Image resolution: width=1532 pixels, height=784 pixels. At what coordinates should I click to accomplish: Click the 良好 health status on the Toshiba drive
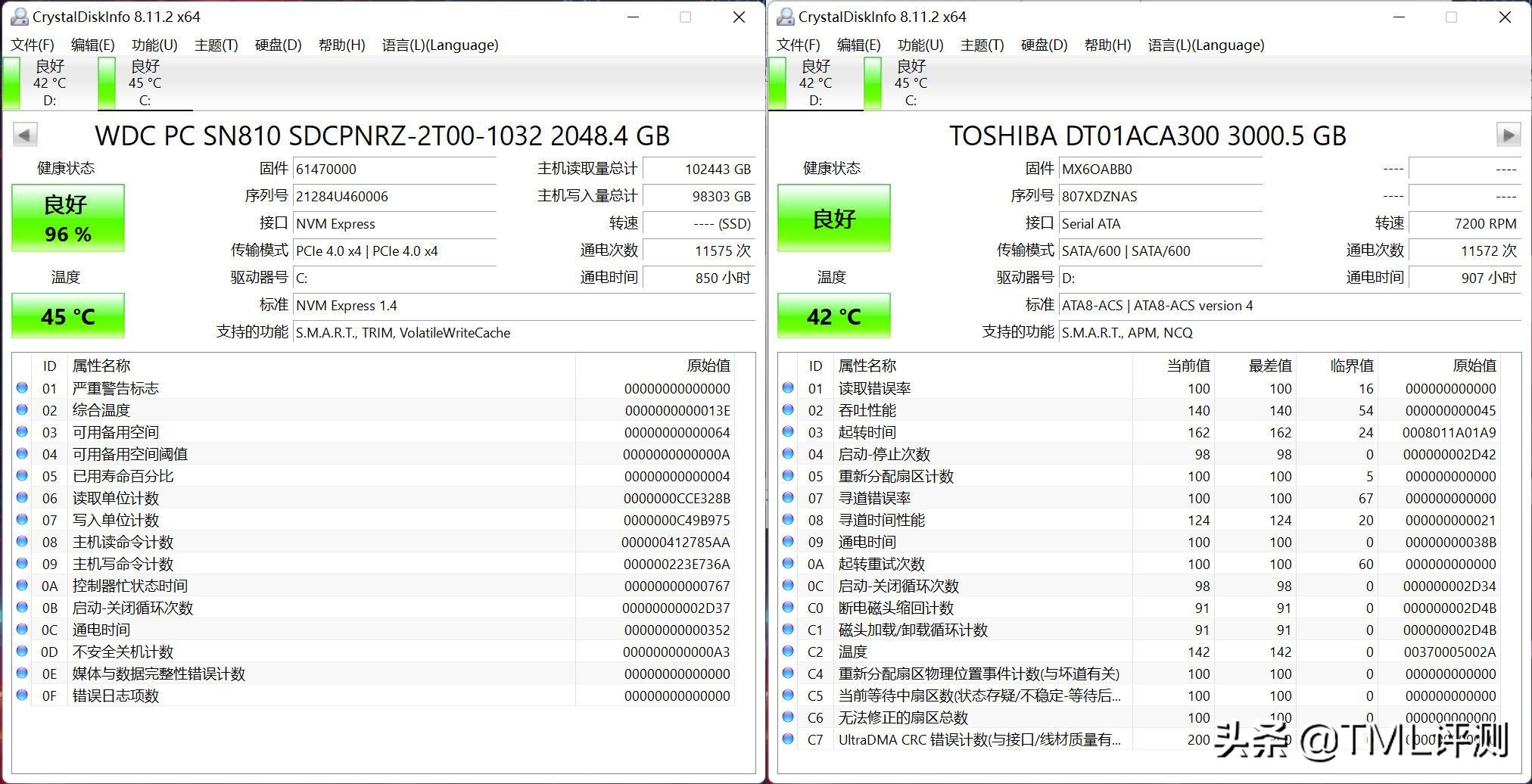[833, 218]
